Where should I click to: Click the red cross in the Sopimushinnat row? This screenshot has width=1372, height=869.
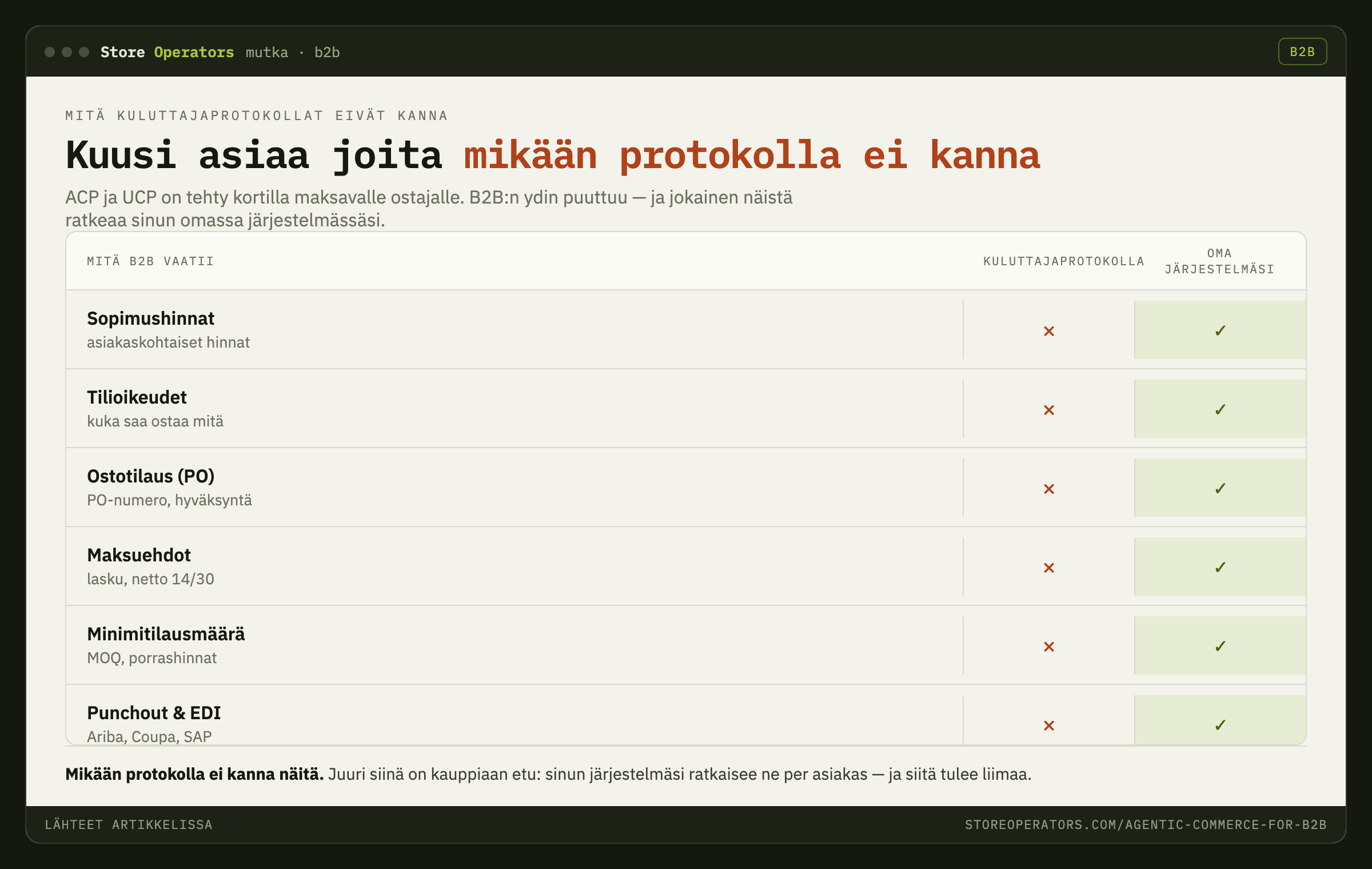click(x=1049, y=331)
